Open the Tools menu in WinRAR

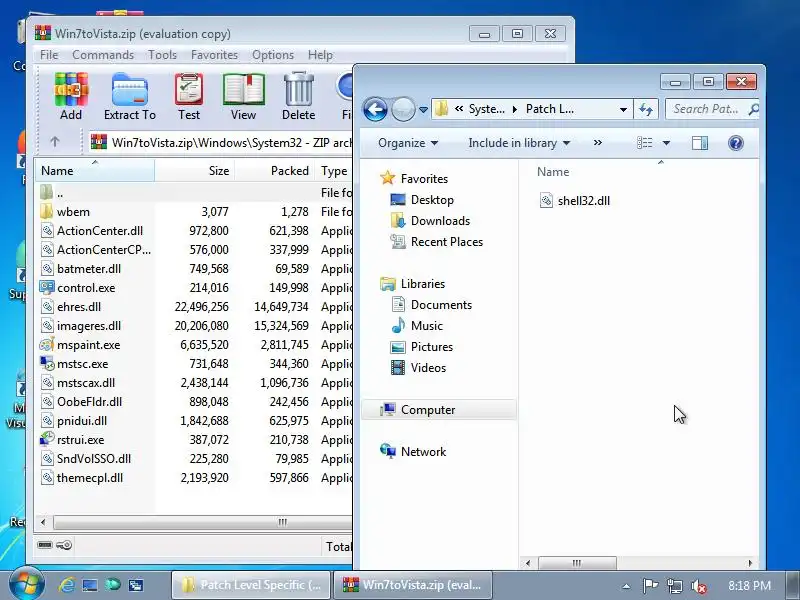tap(162, 55)
